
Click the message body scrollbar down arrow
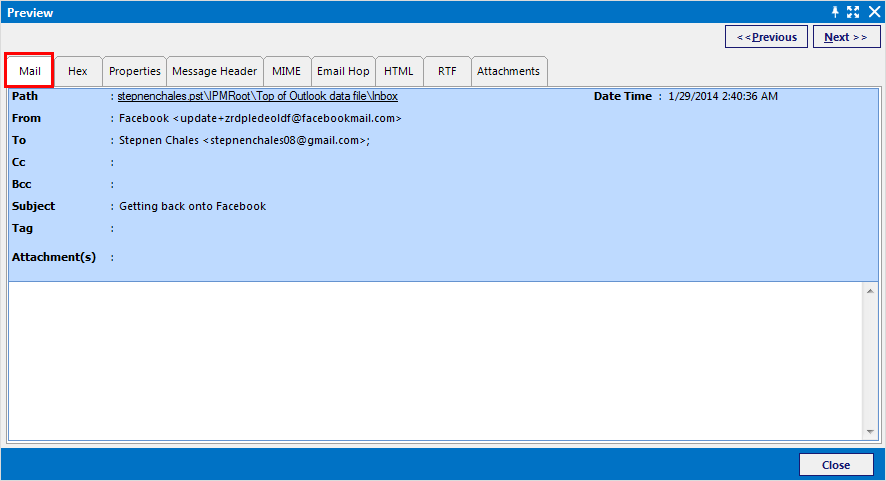pos(870,432)
